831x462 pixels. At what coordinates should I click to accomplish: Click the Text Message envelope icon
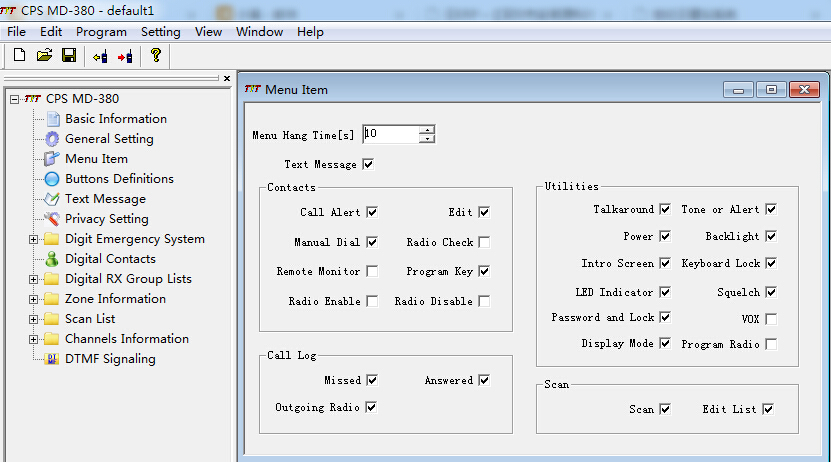pyautogui.click(x=52, y=199)
